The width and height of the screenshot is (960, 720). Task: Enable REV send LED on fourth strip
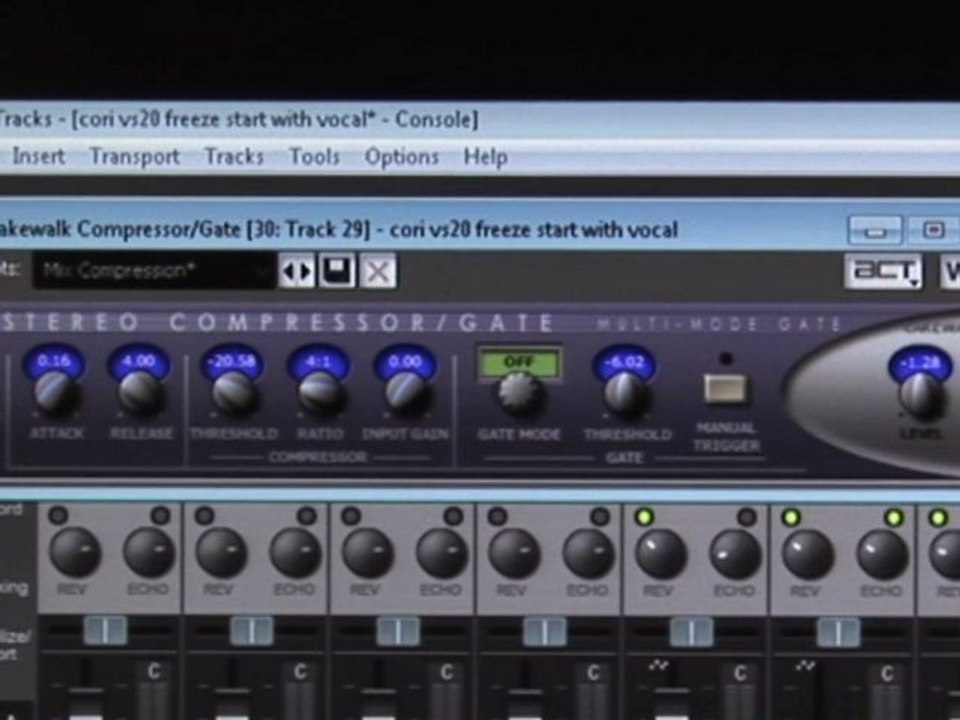[497, 517]
